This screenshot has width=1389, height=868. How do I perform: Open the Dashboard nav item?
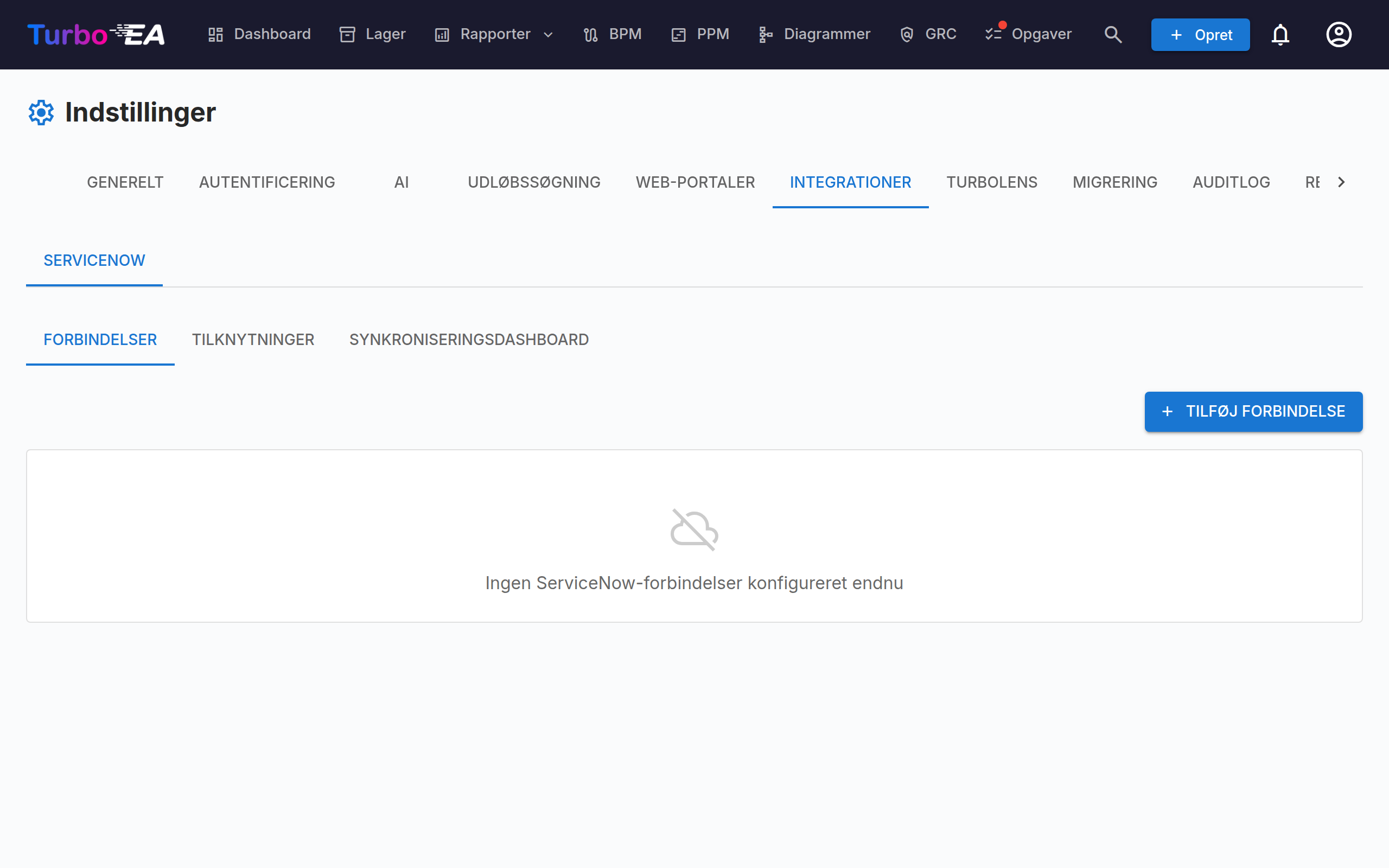[x=259, y=34]
